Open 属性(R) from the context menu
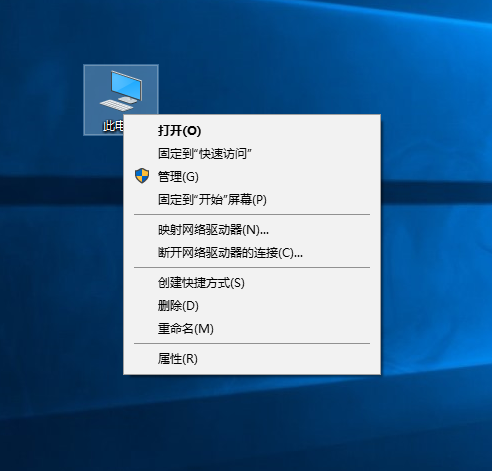 point(252,359)
